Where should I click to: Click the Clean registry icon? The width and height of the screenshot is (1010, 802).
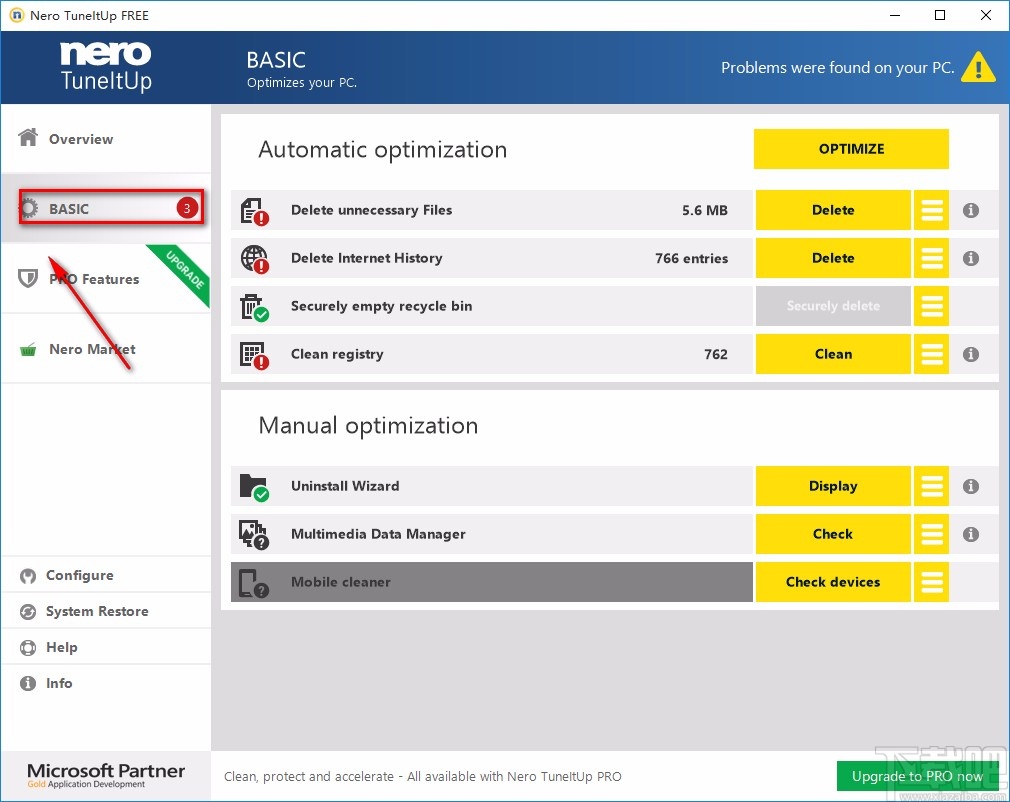tap(254, 355)
